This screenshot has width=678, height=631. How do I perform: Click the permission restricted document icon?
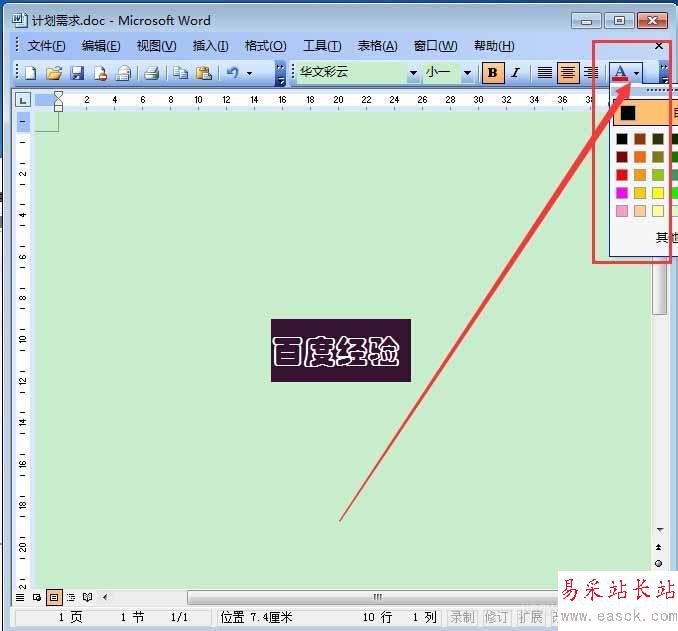100,73
